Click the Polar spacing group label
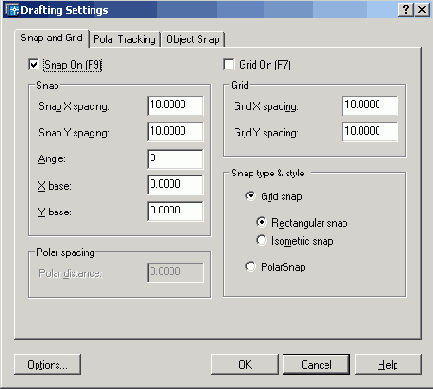This screenshot has height=389, width=433. (x=65, y=252)
